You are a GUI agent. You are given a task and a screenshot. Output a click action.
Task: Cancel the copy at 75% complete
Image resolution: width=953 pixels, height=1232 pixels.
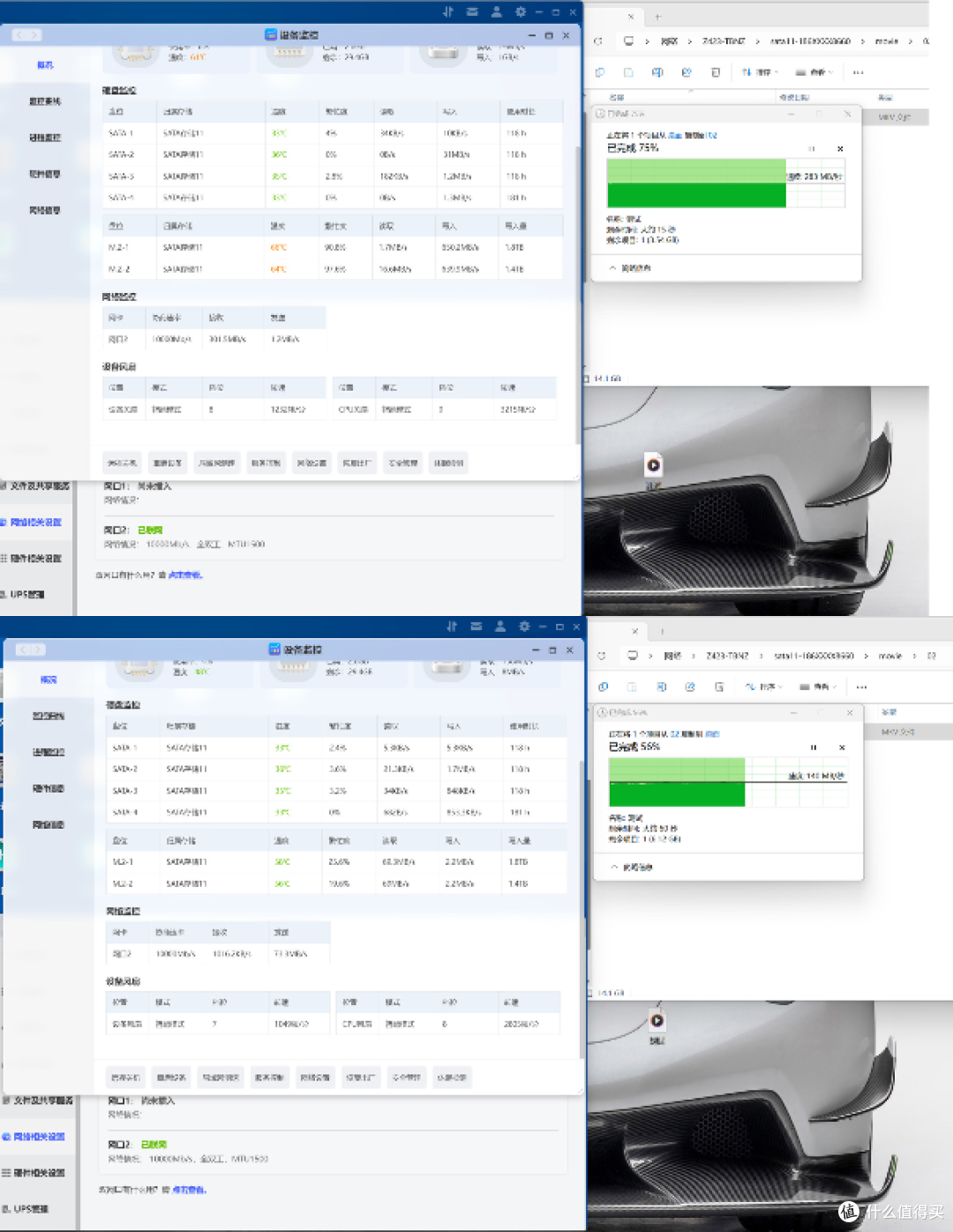[x=840, y=148]
